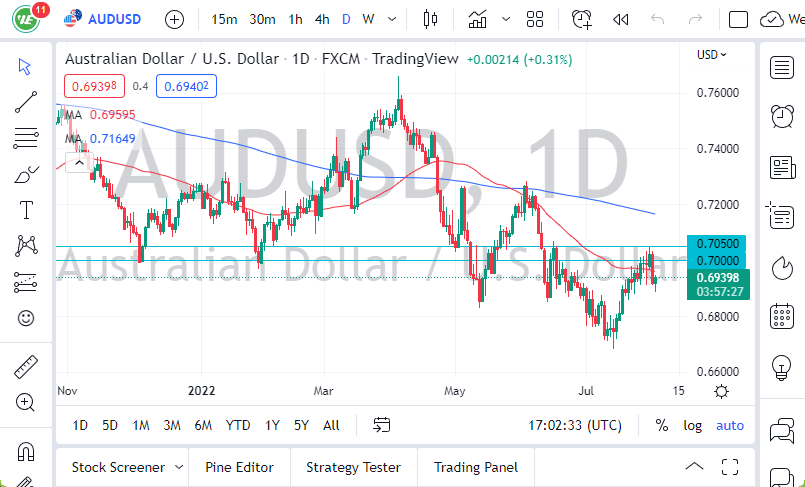Screen dimensions: 805x487
Task: Toggle auto scale mode
Action: [730, 425]
